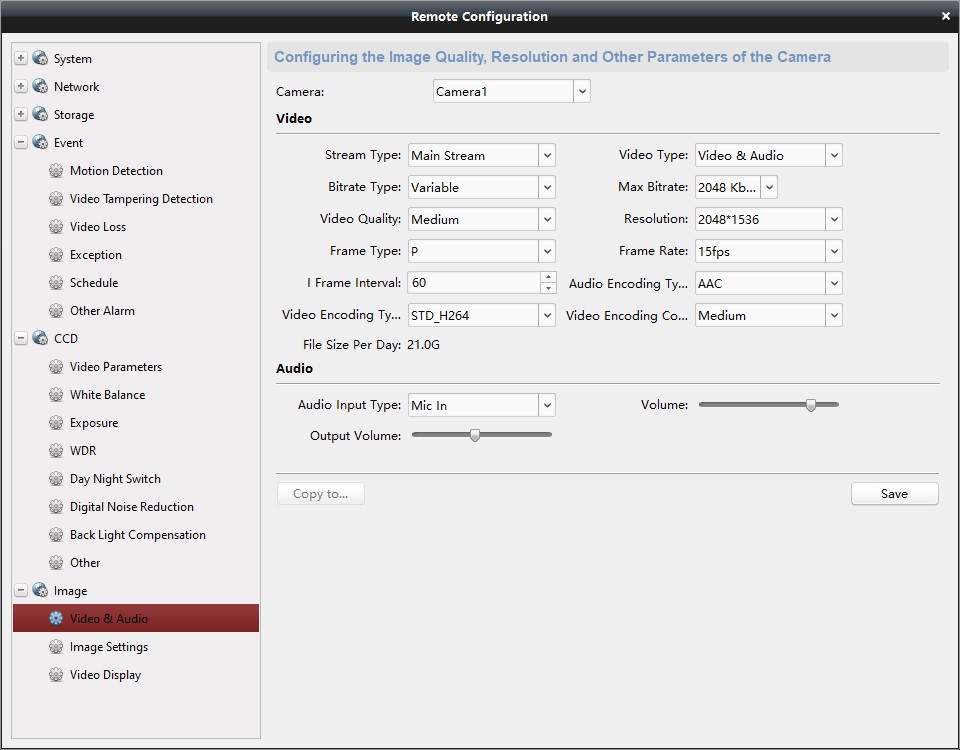This screenshot has width=960, height=750.
Task: Click the Copy to... button
Action: (x=320, y=493)
